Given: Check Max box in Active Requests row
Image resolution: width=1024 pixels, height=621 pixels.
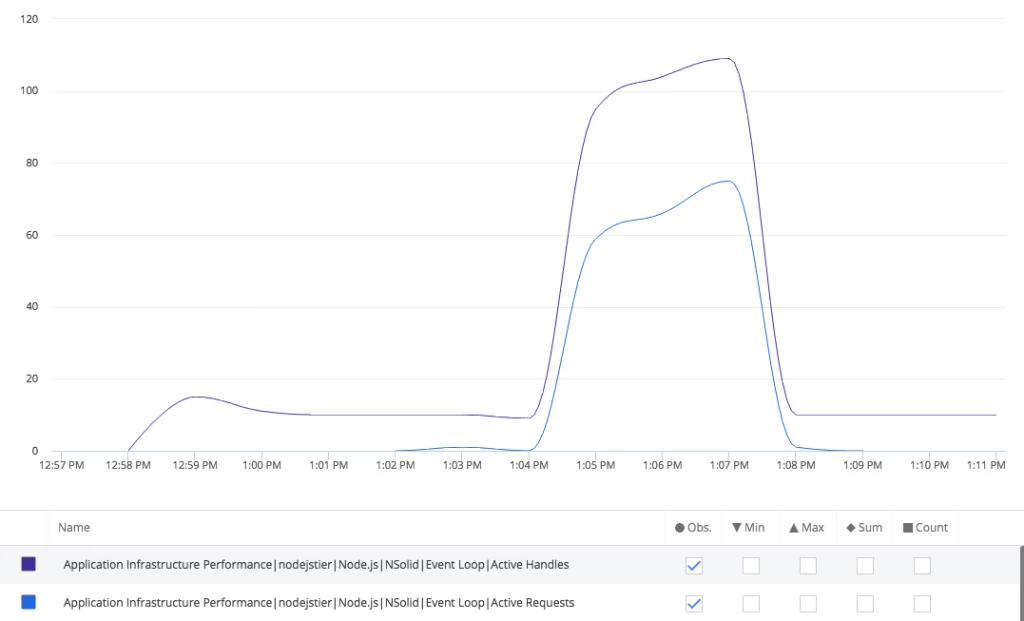Looking at the screenshot, I should coord(808,604).
